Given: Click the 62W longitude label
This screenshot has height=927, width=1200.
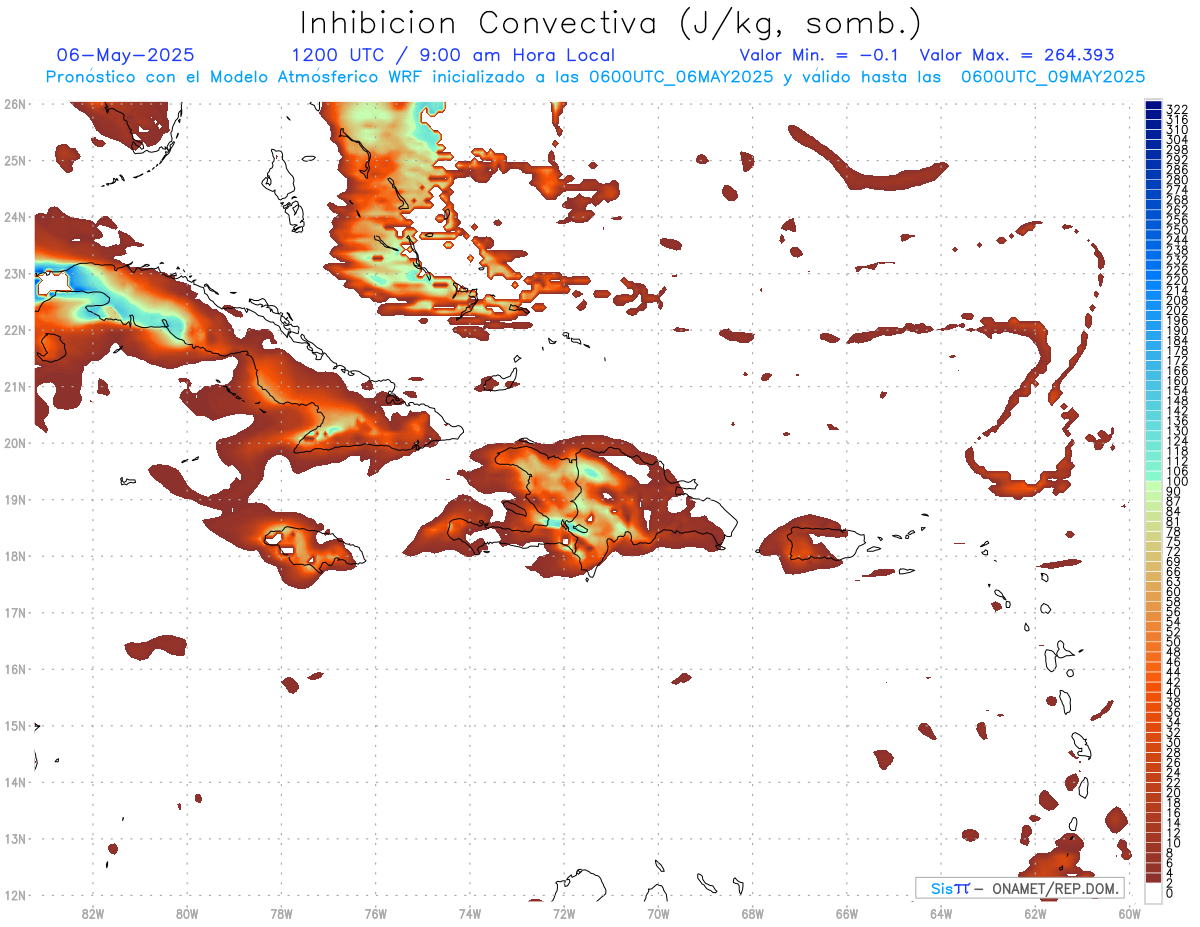Looking at the screenshot, I should pos(1035,913).
